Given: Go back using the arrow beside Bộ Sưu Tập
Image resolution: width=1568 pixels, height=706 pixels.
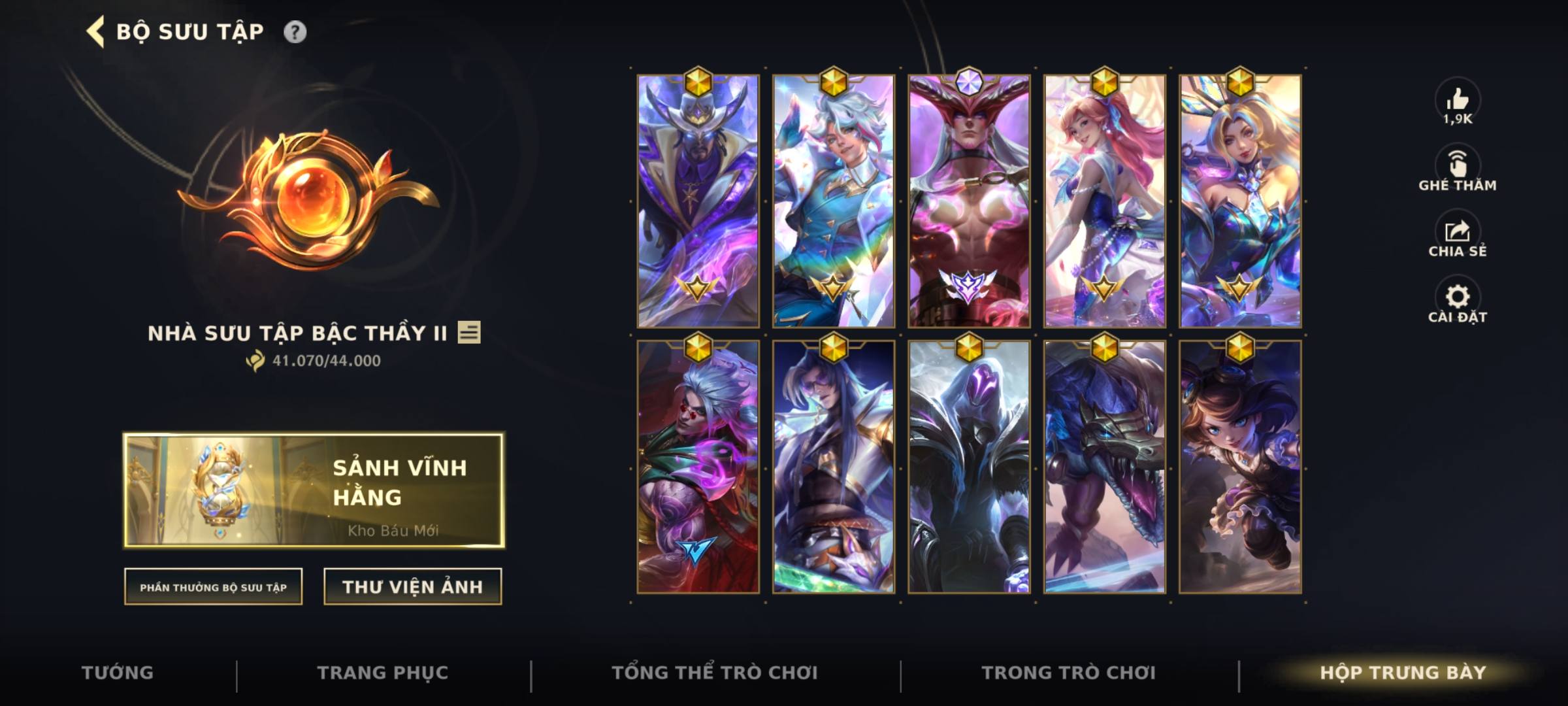Looking at the screenshot, I should [x=95, y=32].
